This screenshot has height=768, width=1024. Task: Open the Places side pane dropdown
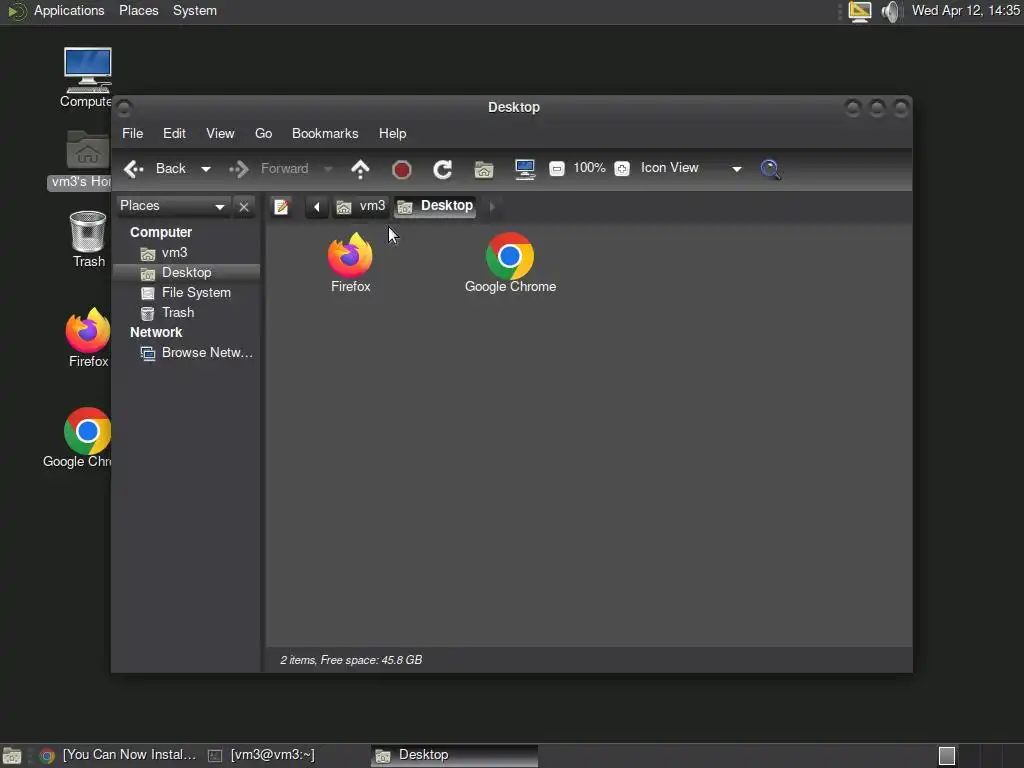click(x=172, y=206)
